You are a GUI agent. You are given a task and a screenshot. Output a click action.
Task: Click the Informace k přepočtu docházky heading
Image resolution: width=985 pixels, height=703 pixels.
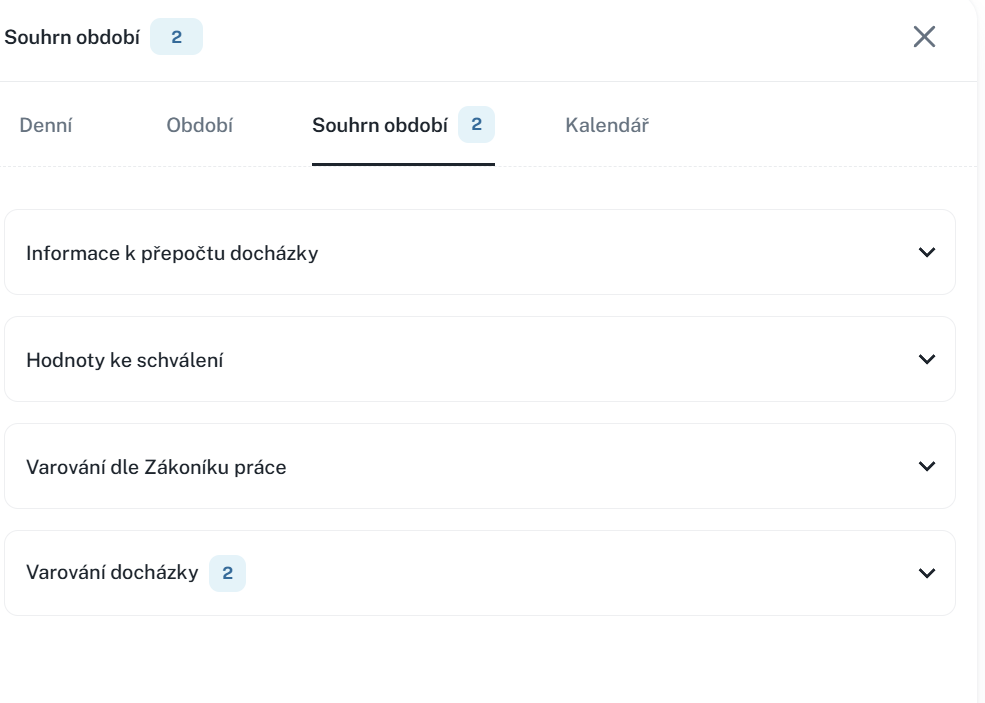point(172,253)
